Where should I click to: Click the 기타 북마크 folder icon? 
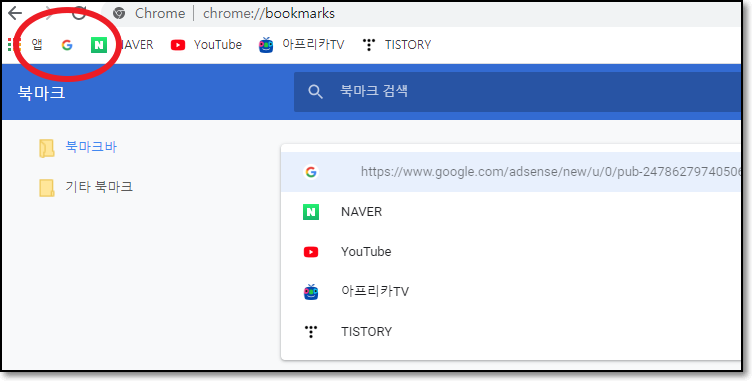pyautogui.click(x=47, y=188)
